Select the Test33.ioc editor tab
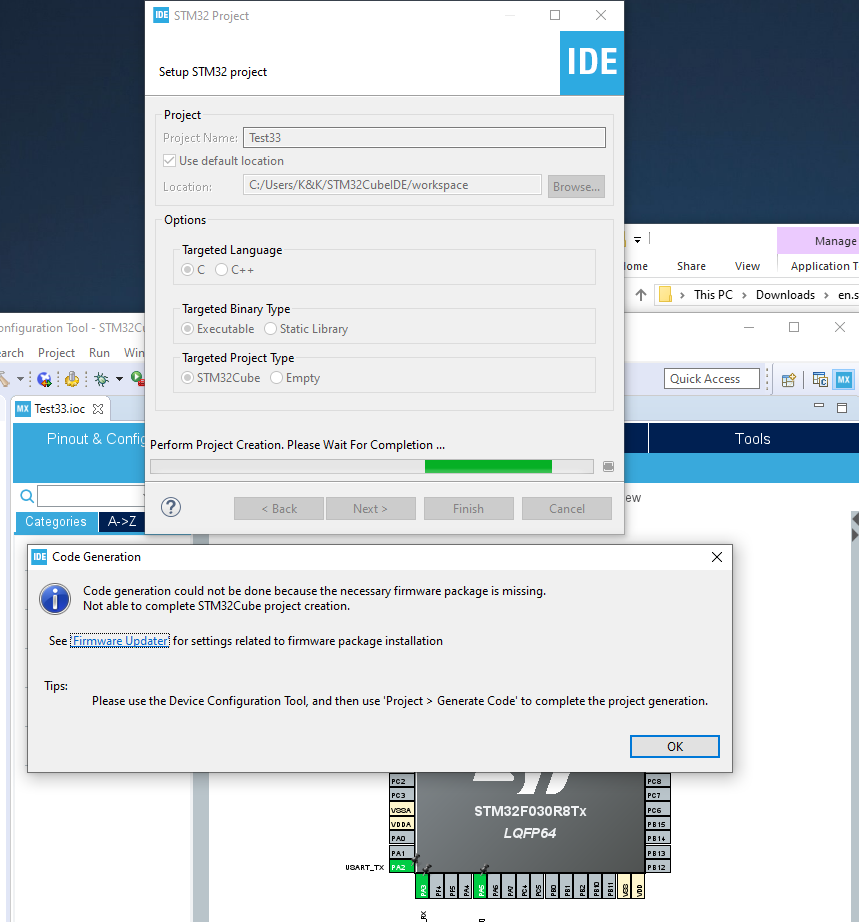 coord(59,409)
